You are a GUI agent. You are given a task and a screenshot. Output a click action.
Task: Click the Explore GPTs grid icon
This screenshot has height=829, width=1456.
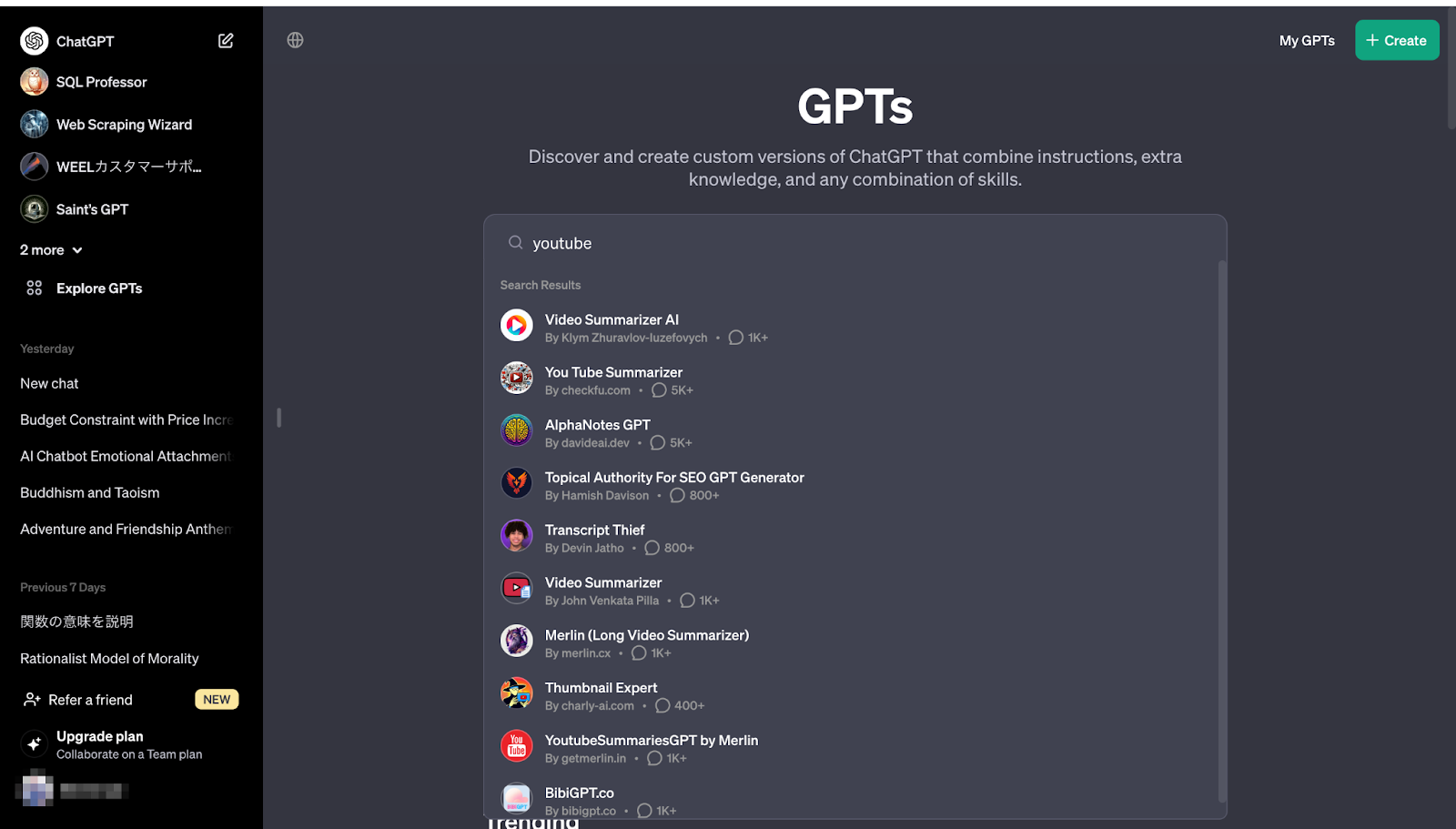click(x=35, y=288)
